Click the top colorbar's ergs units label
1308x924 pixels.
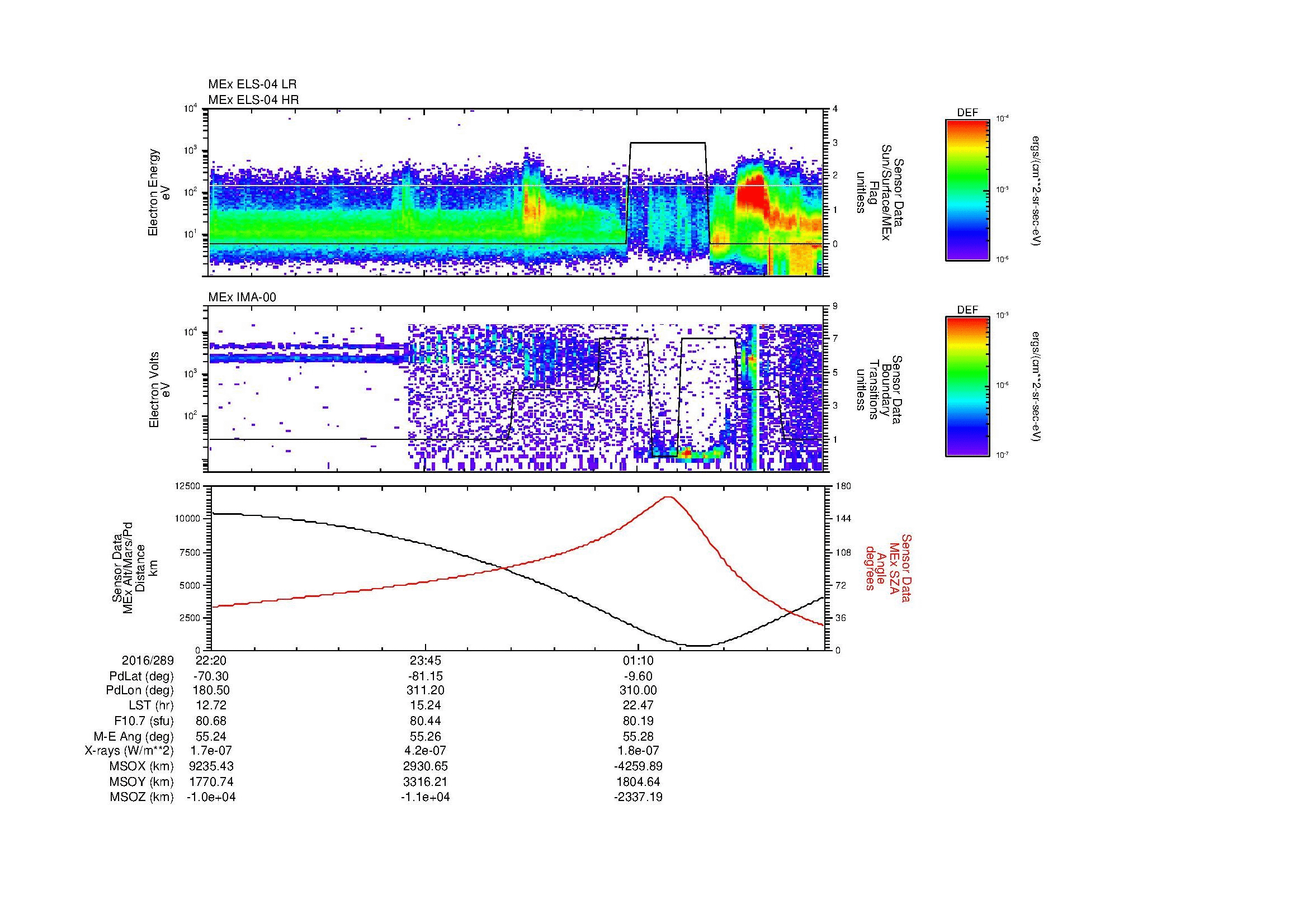pos(1037,190)
